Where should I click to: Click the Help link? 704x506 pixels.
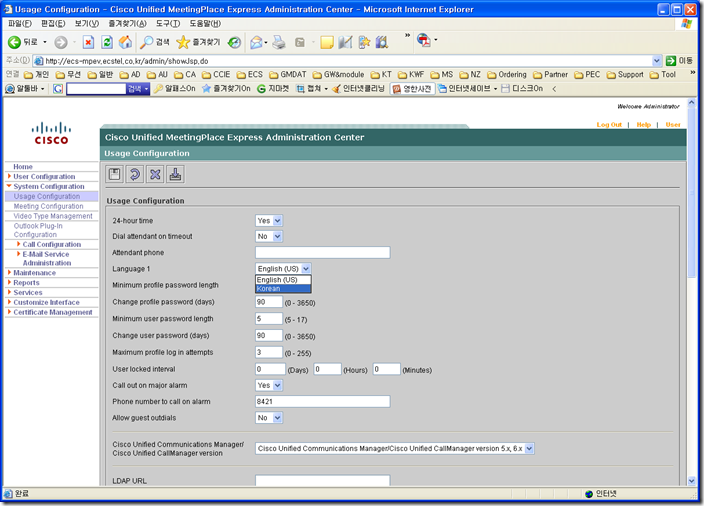coord(643,124)
